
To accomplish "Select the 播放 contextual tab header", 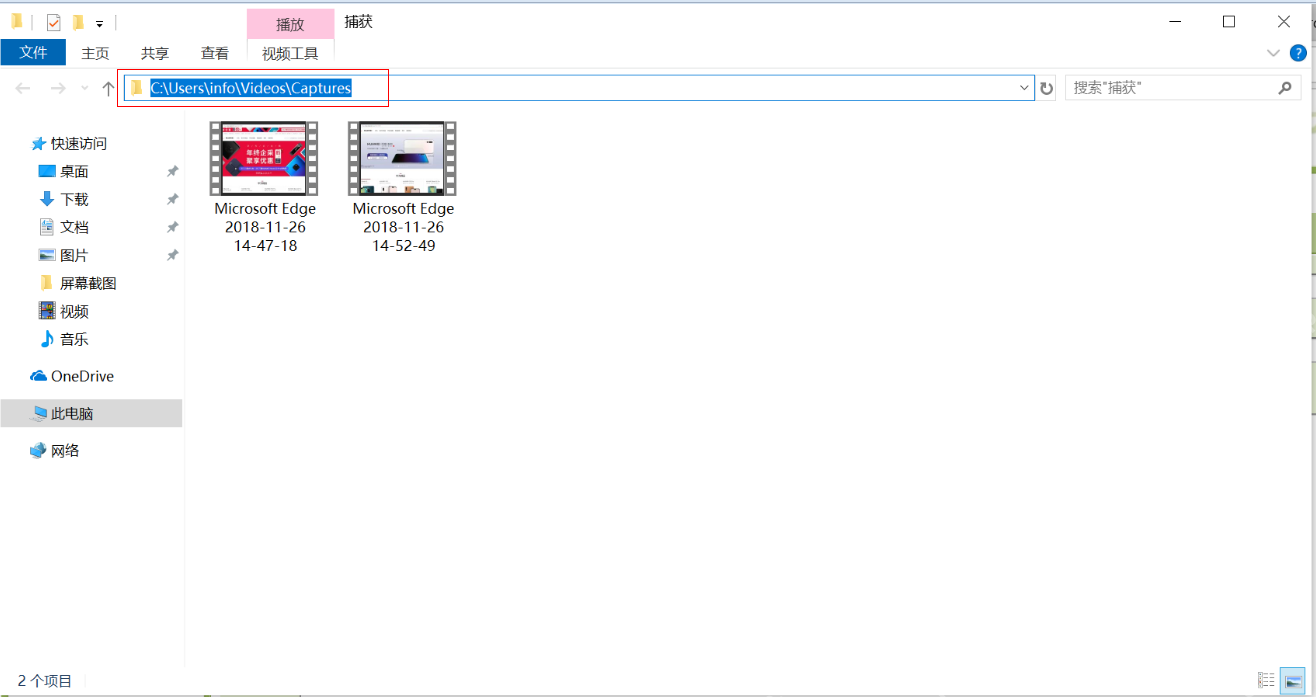I will pos(290,24).
